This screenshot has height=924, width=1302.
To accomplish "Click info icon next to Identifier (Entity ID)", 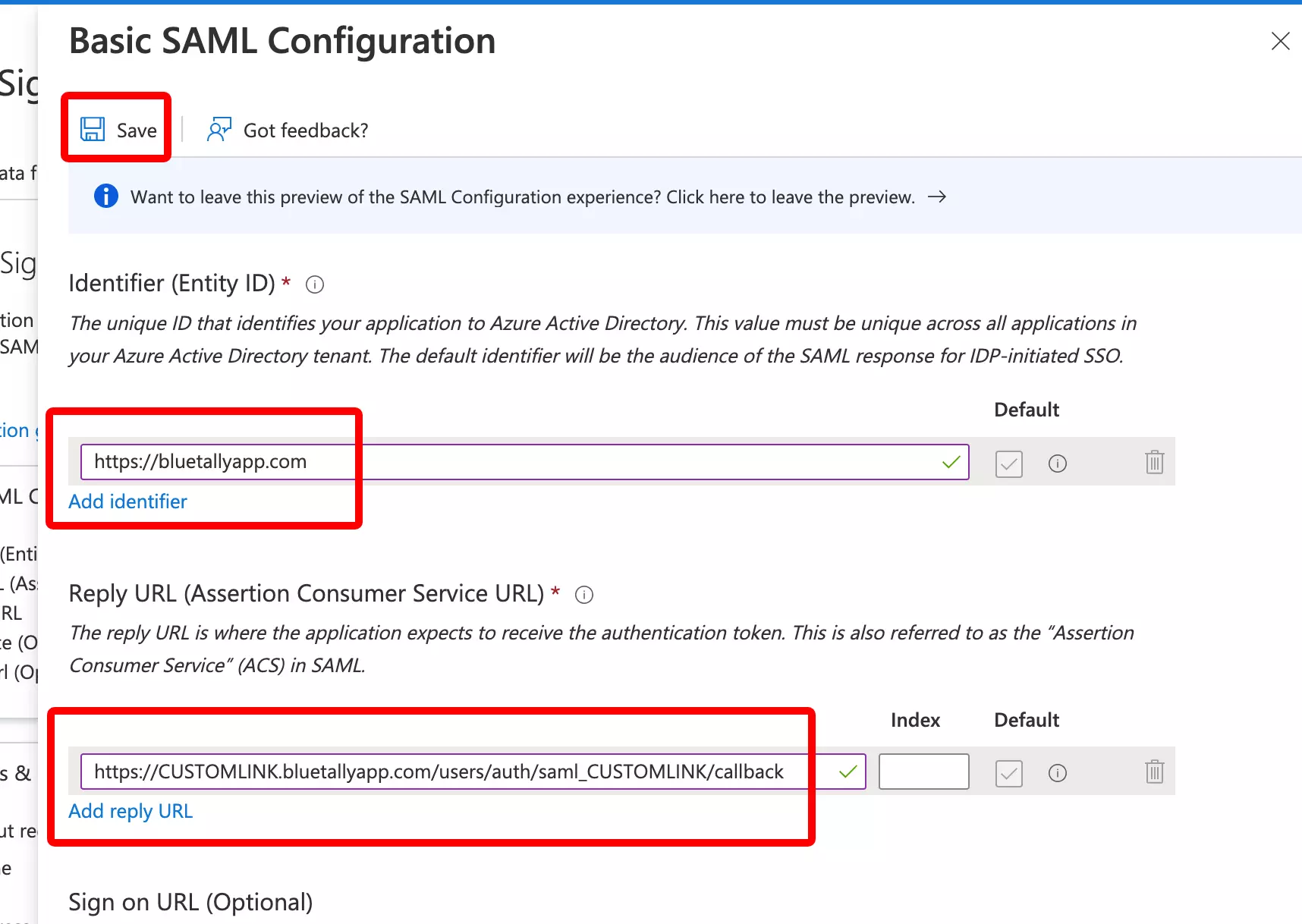I will pyautogui.click(x=315, y=284).
